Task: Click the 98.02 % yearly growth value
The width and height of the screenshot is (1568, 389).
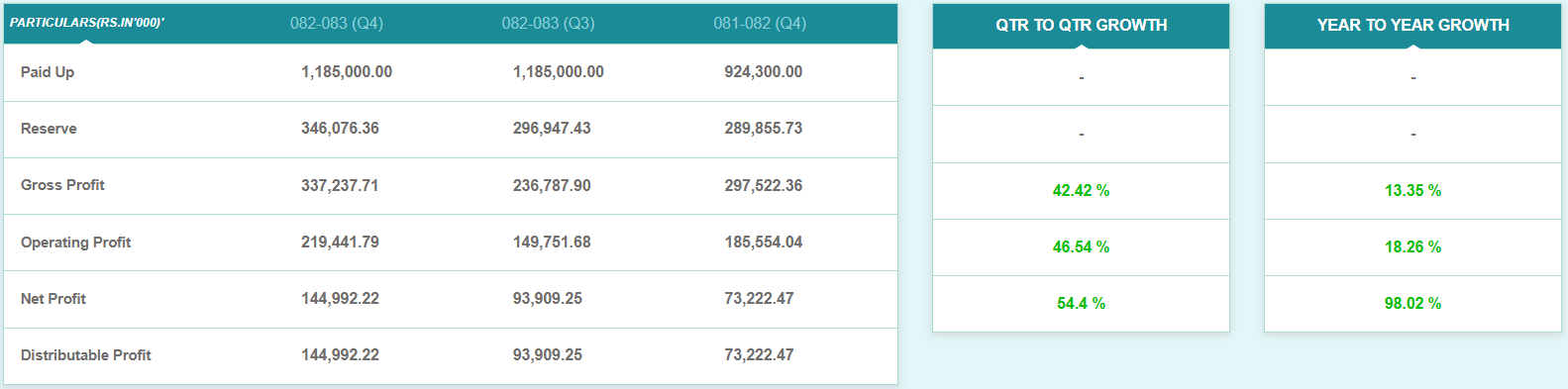Action: tap(1413, 304)
